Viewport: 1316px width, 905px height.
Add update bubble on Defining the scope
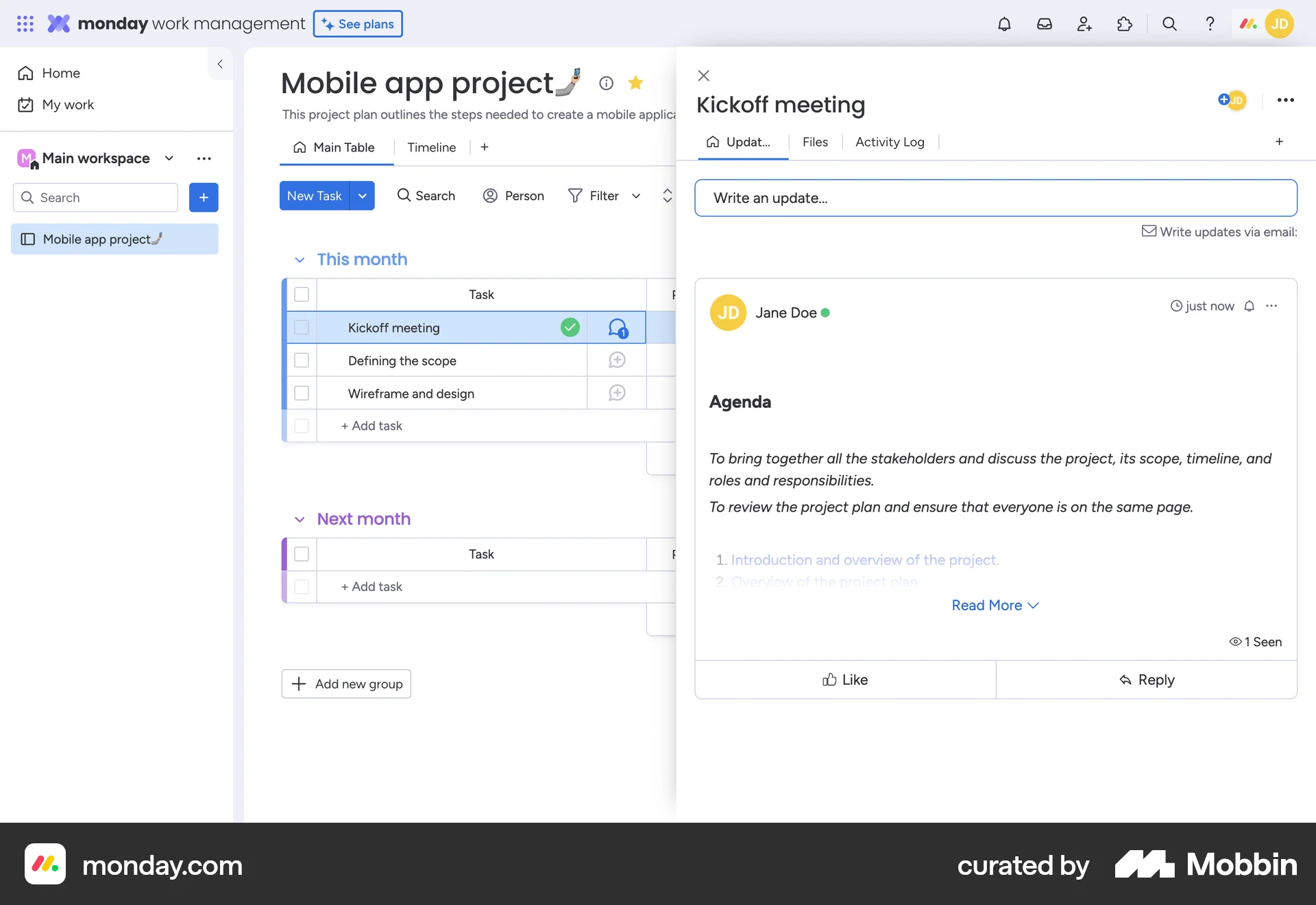[617, 360]
